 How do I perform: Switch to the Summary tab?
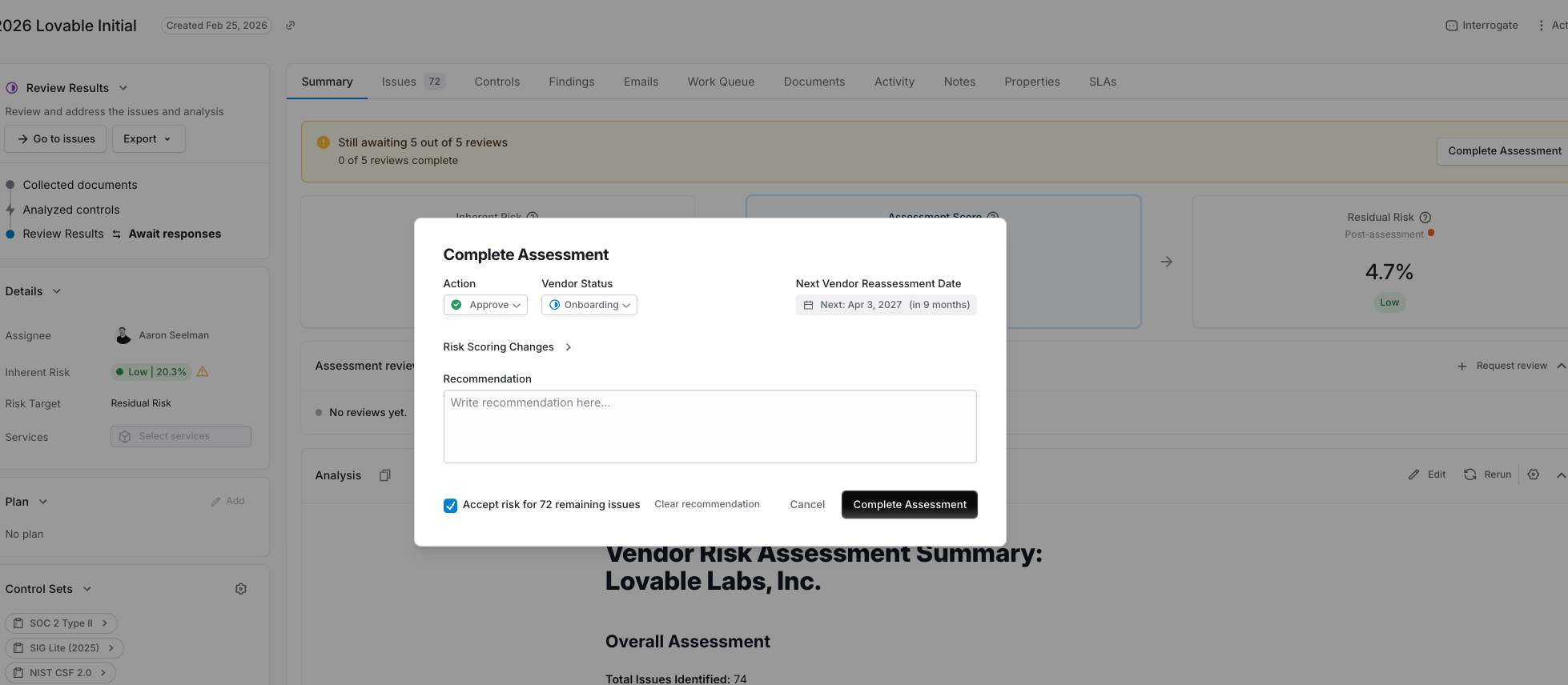327,82
